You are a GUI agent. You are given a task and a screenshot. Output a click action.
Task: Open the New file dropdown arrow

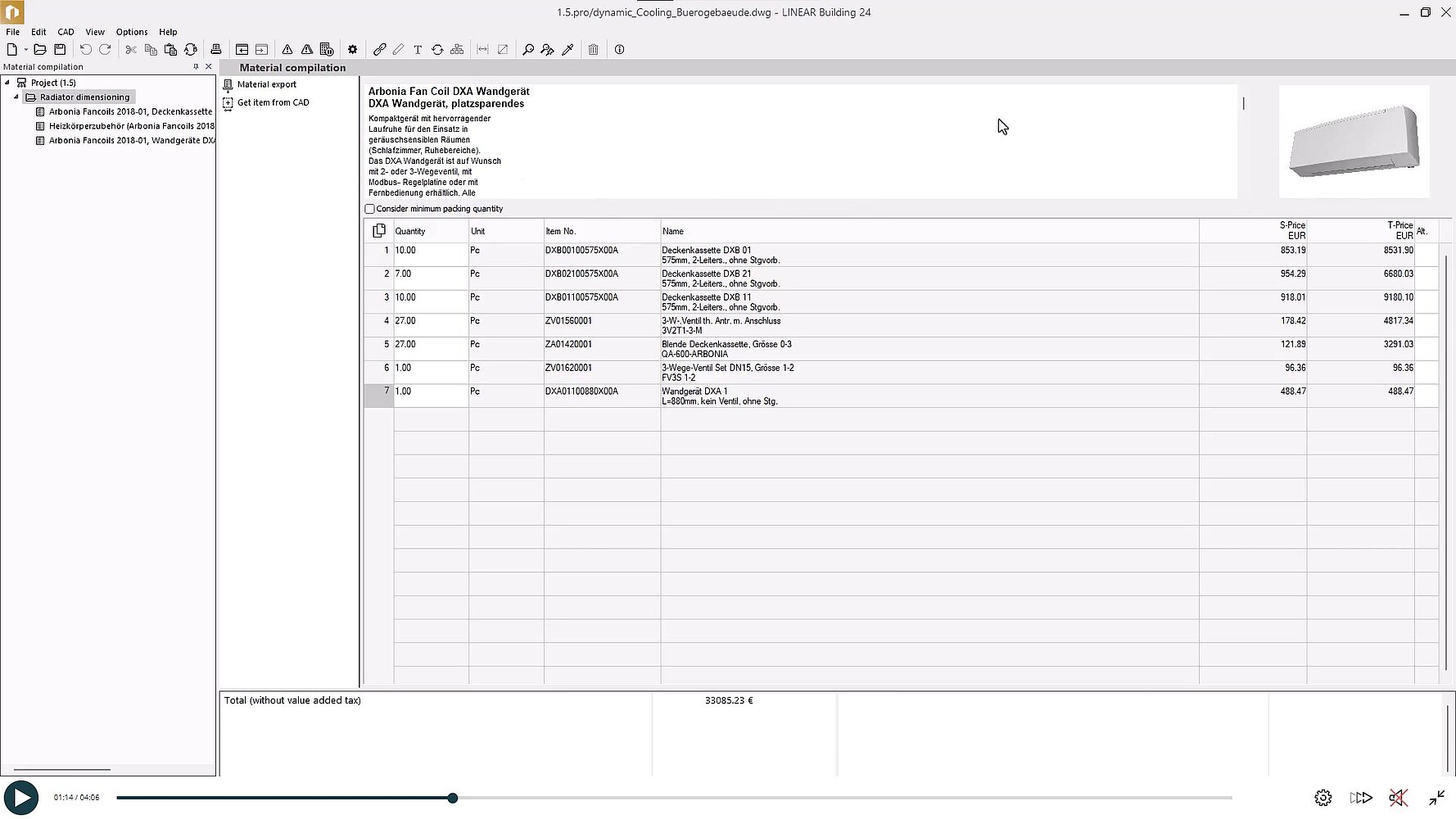(26, 50)
